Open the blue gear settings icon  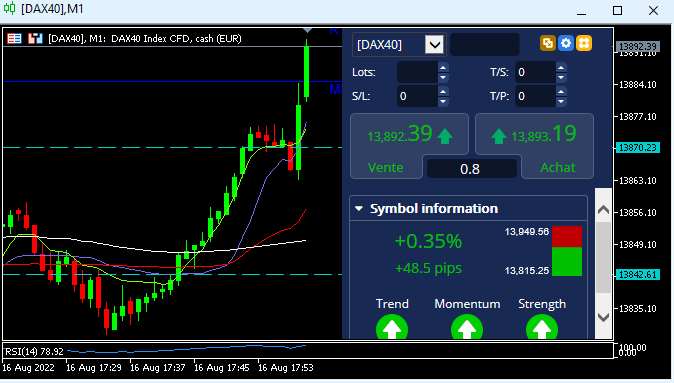pyautogui.click(x=566, y=43)
